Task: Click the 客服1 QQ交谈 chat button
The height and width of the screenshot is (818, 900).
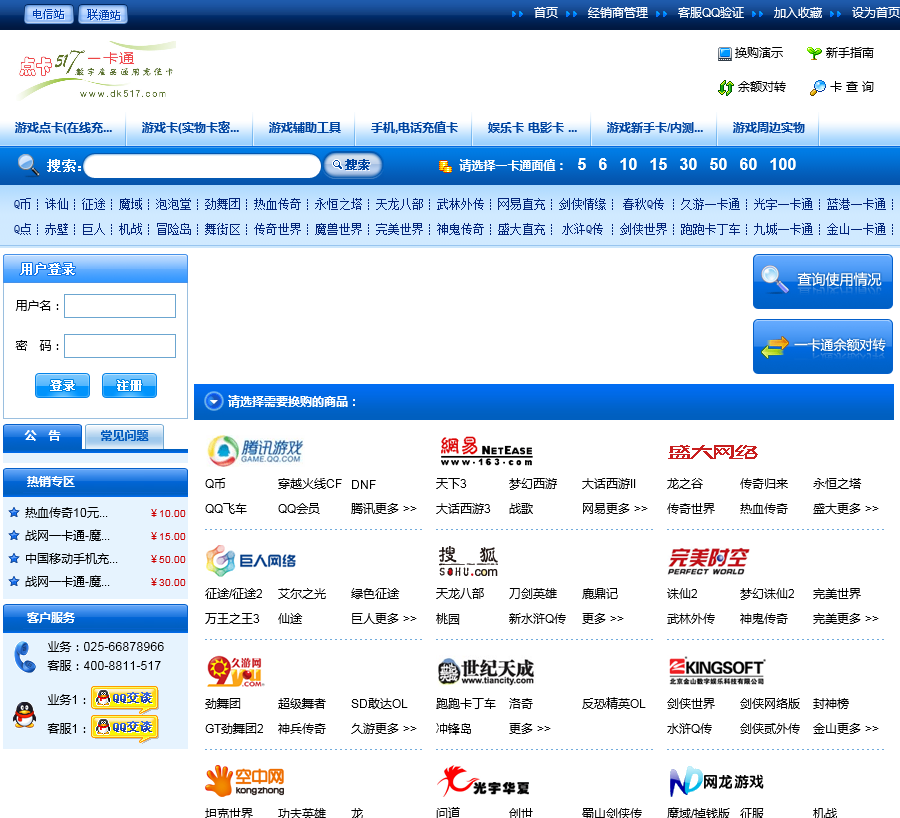Action: [x=125, y=728]
